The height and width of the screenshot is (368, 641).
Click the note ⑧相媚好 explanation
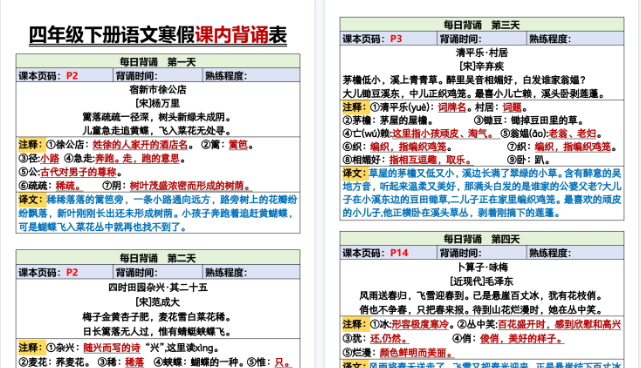[407, 159]
